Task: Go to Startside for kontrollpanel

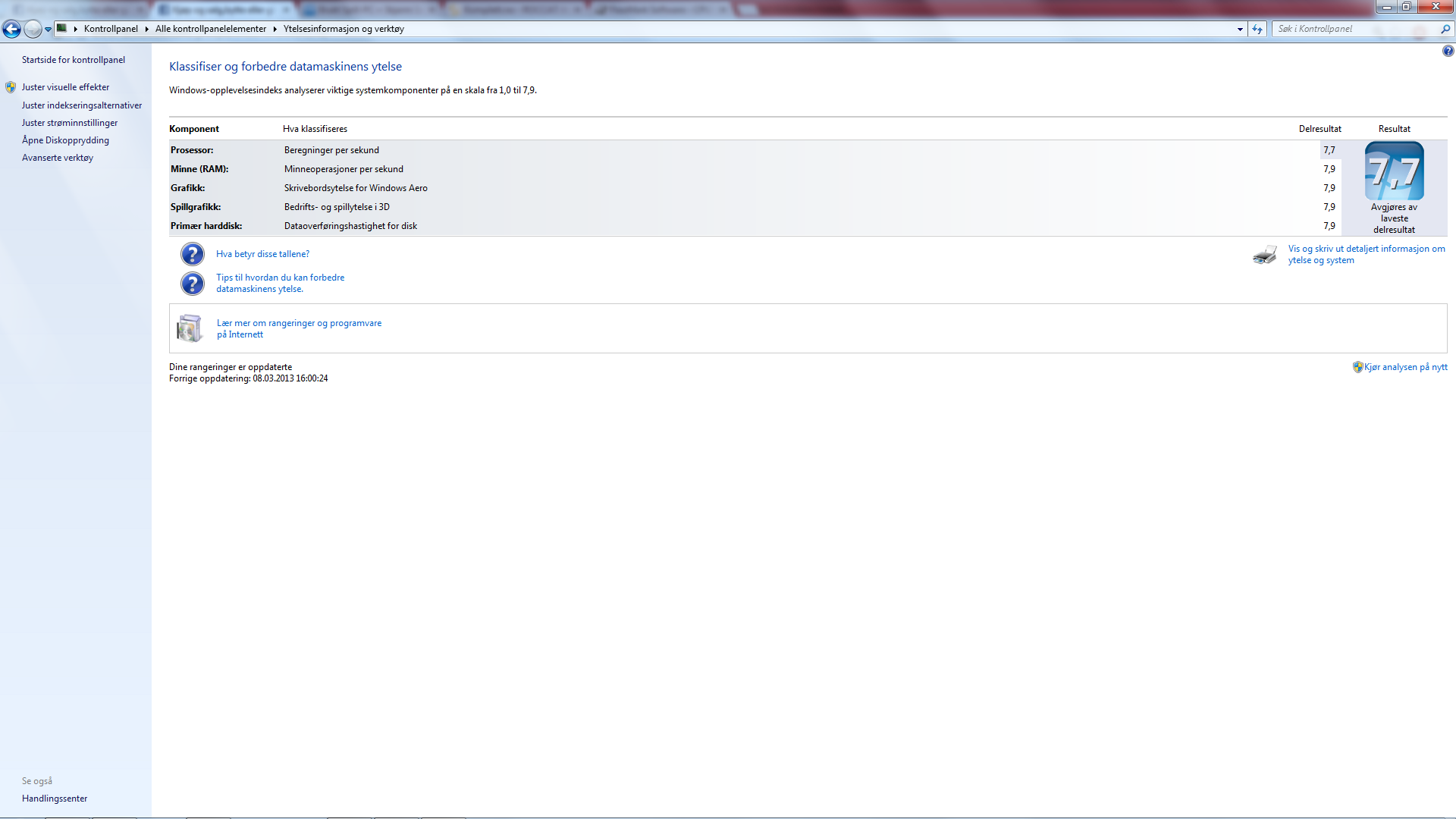Action: (x=74, y=60)
